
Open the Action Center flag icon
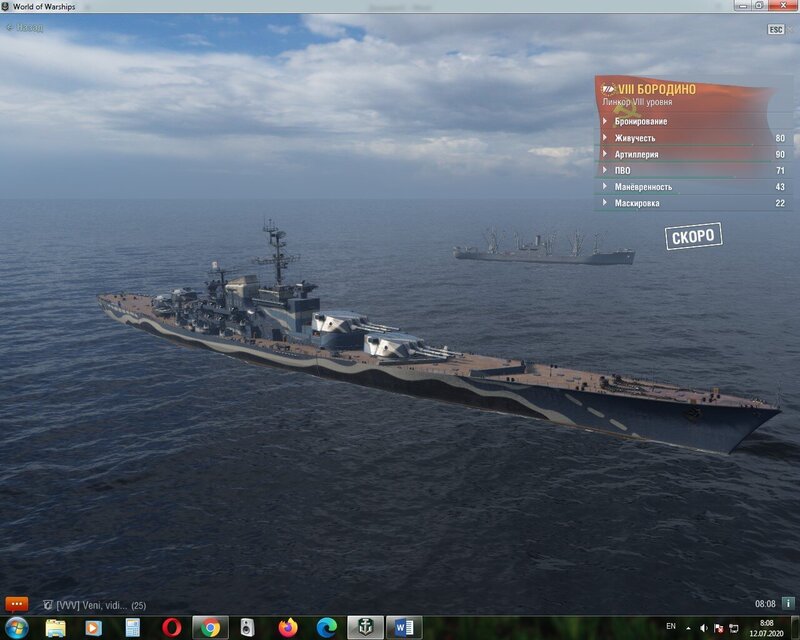point(718,628)
